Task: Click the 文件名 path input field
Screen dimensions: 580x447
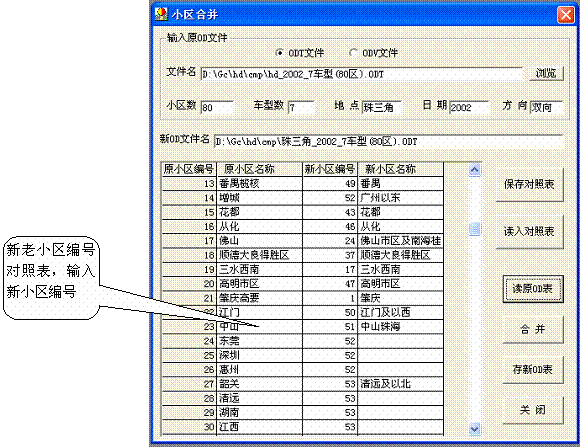Action: coord(361,74)
